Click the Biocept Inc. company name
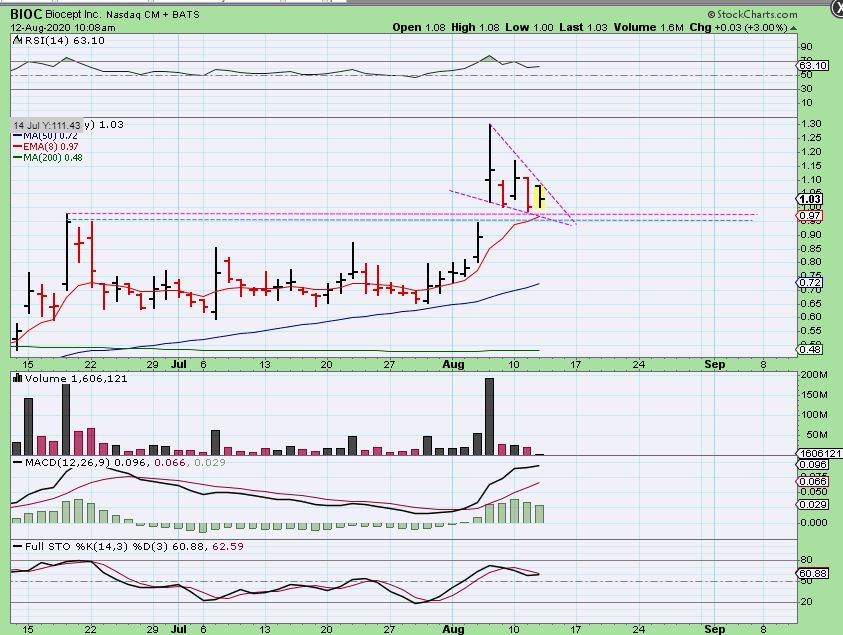Viewport: 843px width, 635px height. point(73,15)
